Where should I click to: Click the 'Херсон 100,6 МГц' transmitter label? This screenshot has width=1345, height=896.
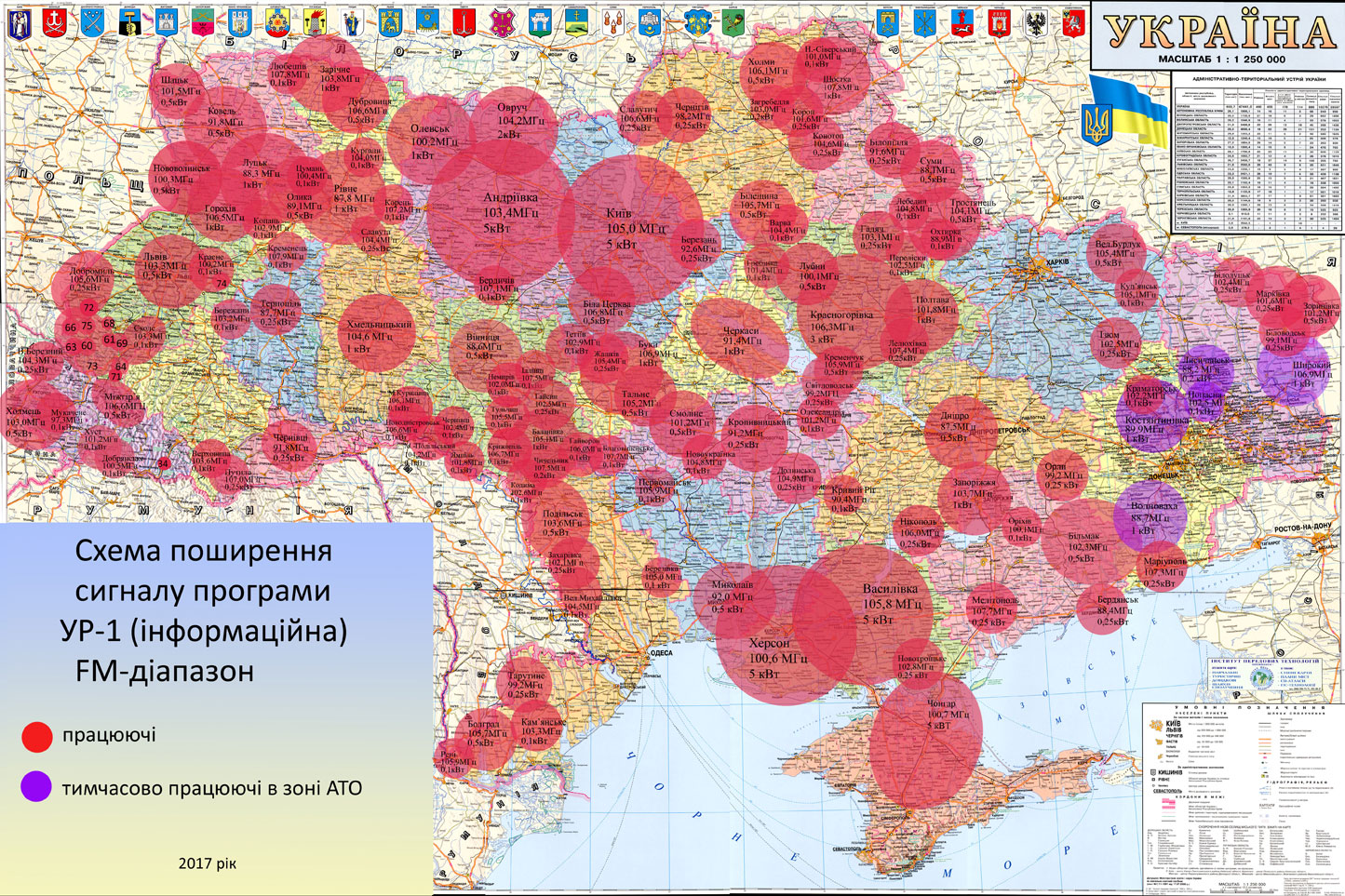pyautogui.click(x=777, y=658)
